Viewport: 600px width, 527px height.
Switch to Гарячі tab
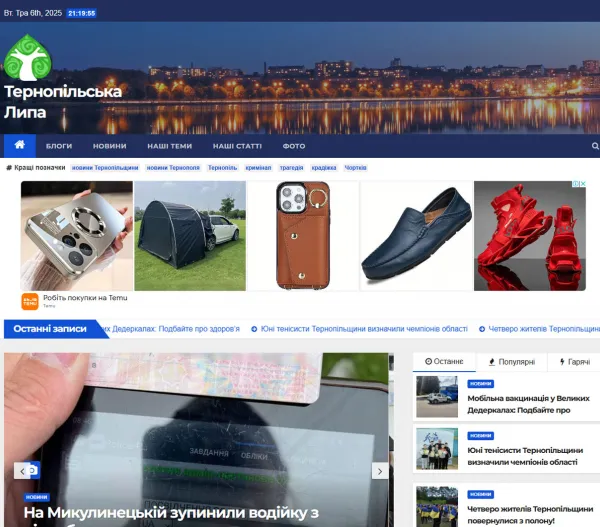(575, 362)
